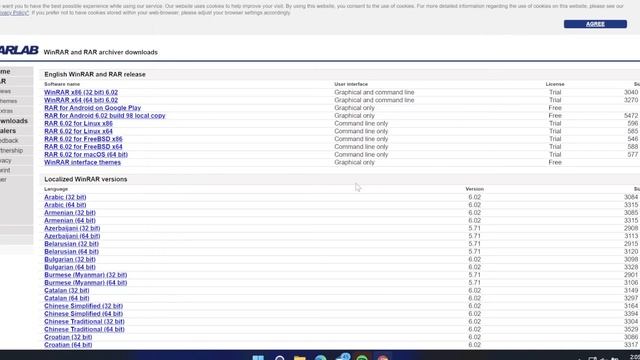Click the RARLAB logo
The height and width of the screenshot is (360, 640).
[19, 50]
